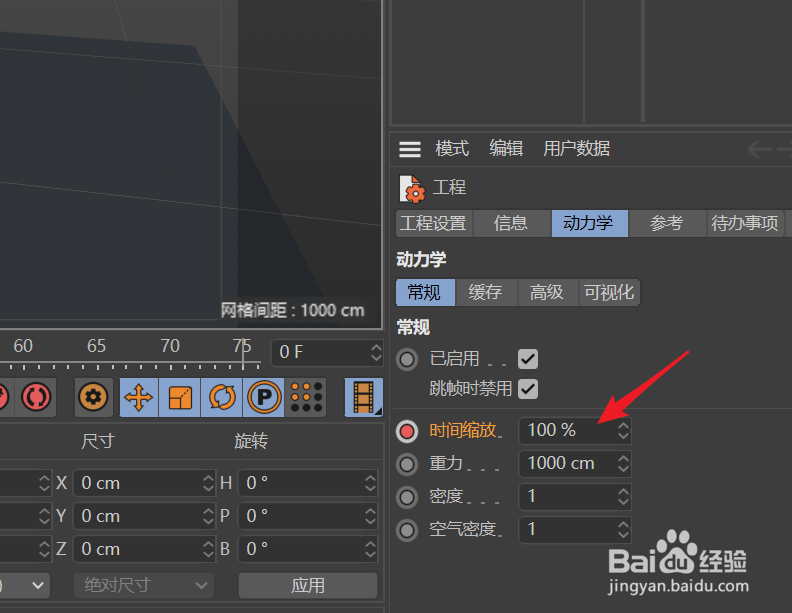The width and height of the screenshot is (792, 613).
Task: Open the 可视化 sub-tab
Action: [609, 292]
